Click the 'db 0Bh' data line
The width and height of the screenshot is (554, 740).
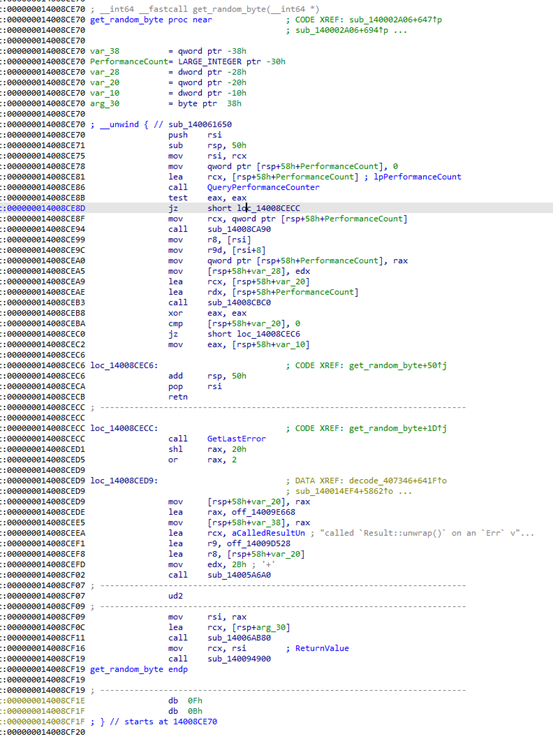tap(185, 711)
